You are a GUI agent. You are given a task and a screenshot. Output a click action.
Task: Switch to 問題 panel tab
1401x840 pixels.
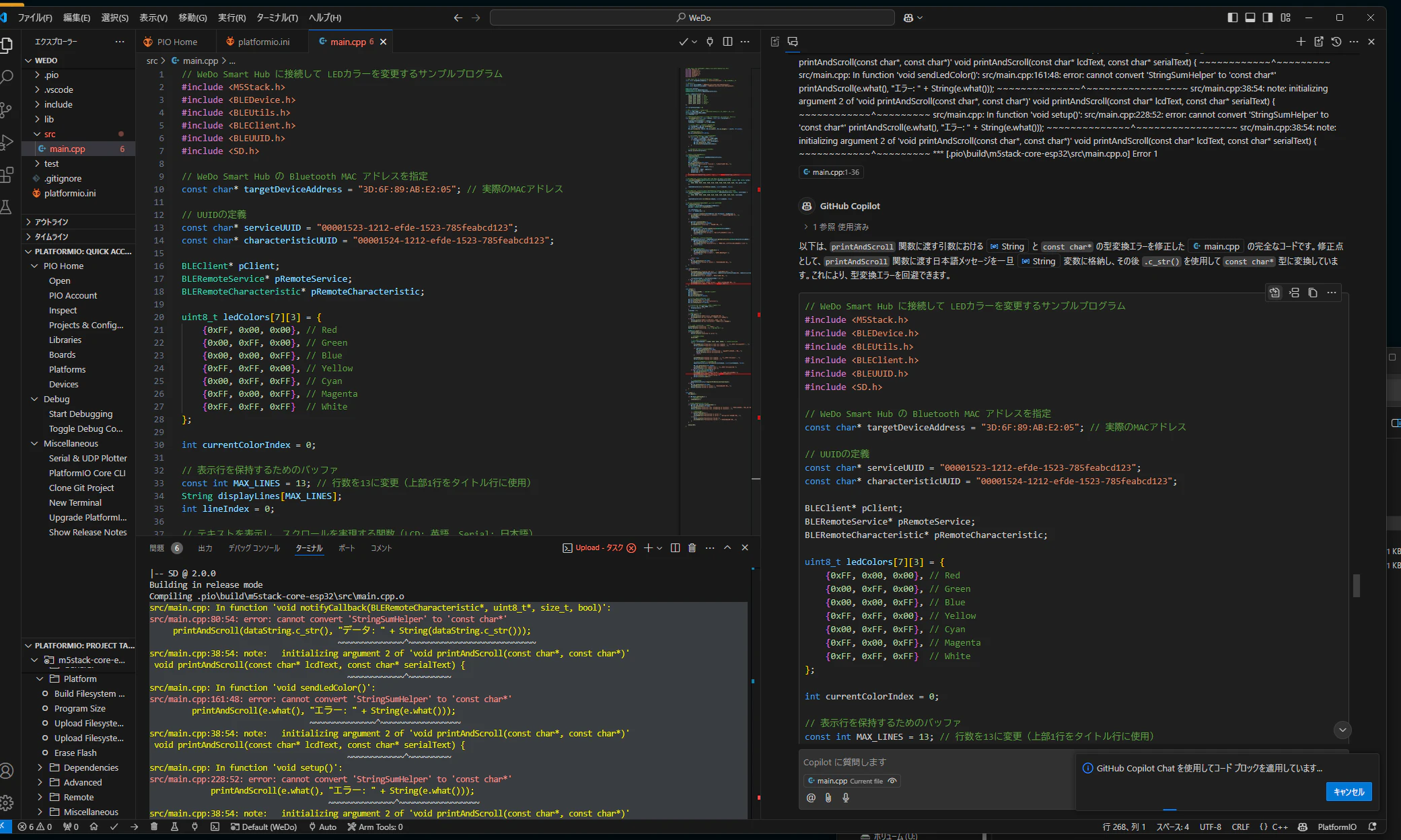tap(157, 547)
